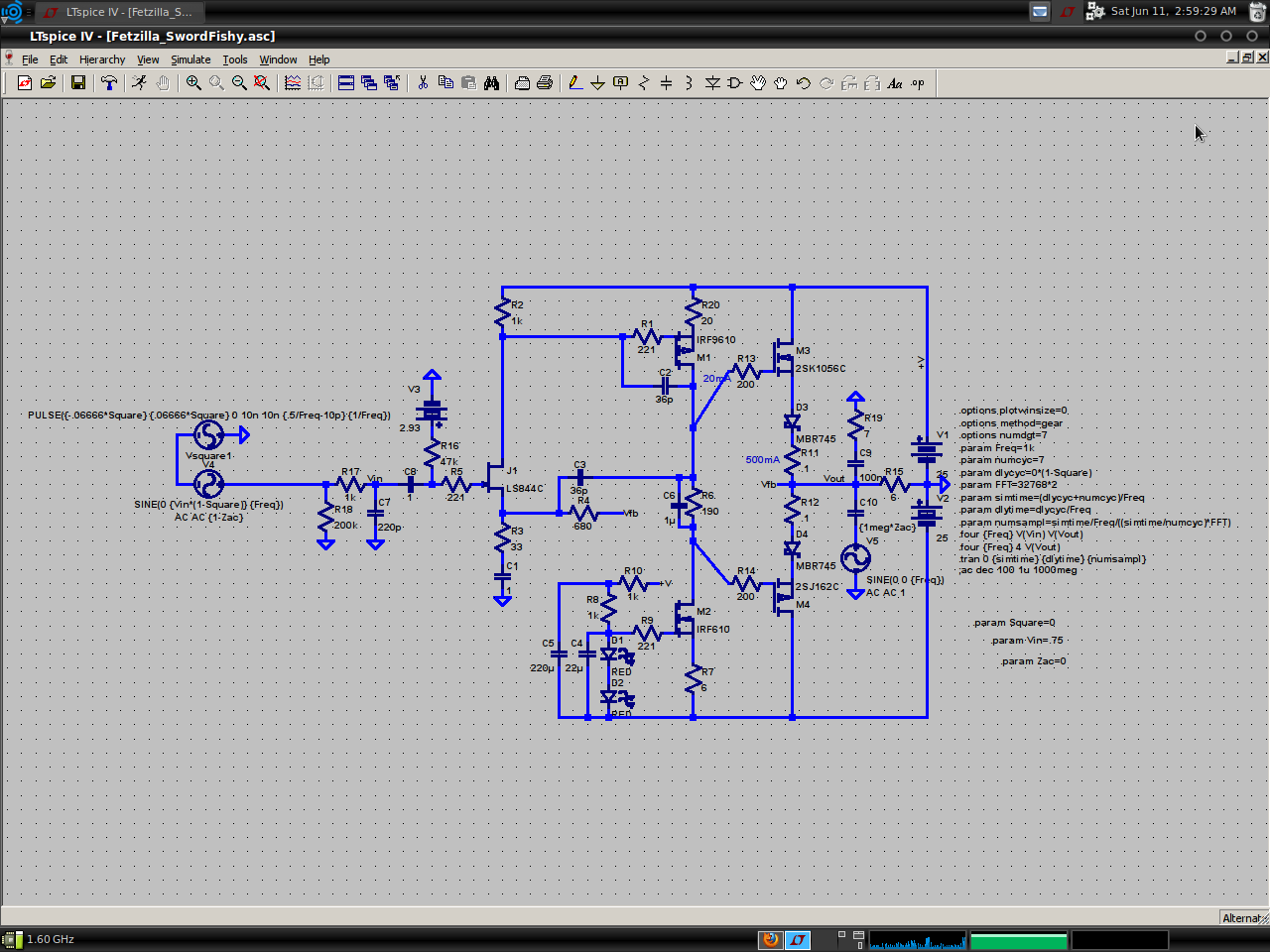Screen dimensions: 1270x952
Task: Click the 2SK1056C transistor label
Action: point(821,369)
